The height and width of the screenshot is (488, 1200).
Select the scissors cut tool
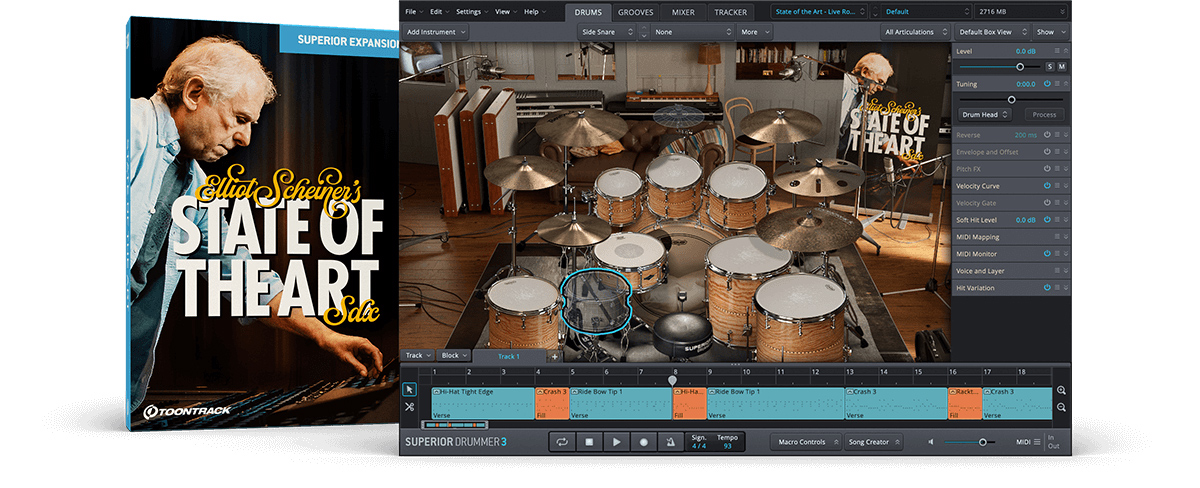click(409, 406)
